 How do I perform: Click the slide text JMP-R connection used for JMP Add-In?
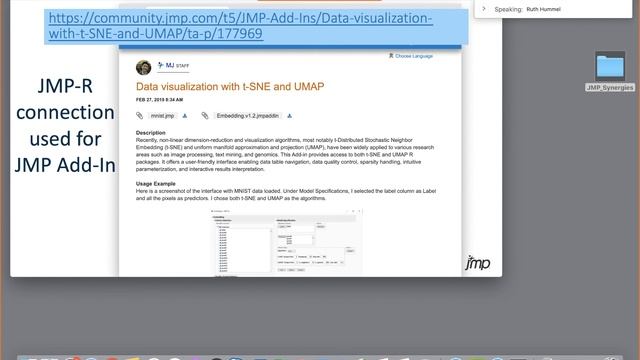[65, 125]
